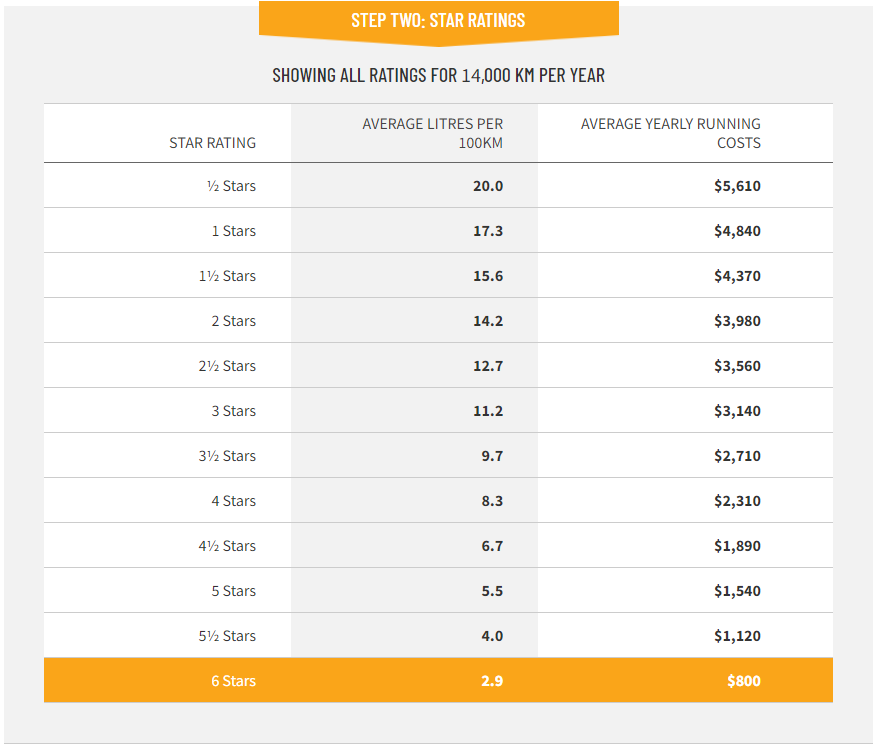878x745 pixels.
Task: Click the 2½ Stars rating row
Action: (x=438, y=365)
